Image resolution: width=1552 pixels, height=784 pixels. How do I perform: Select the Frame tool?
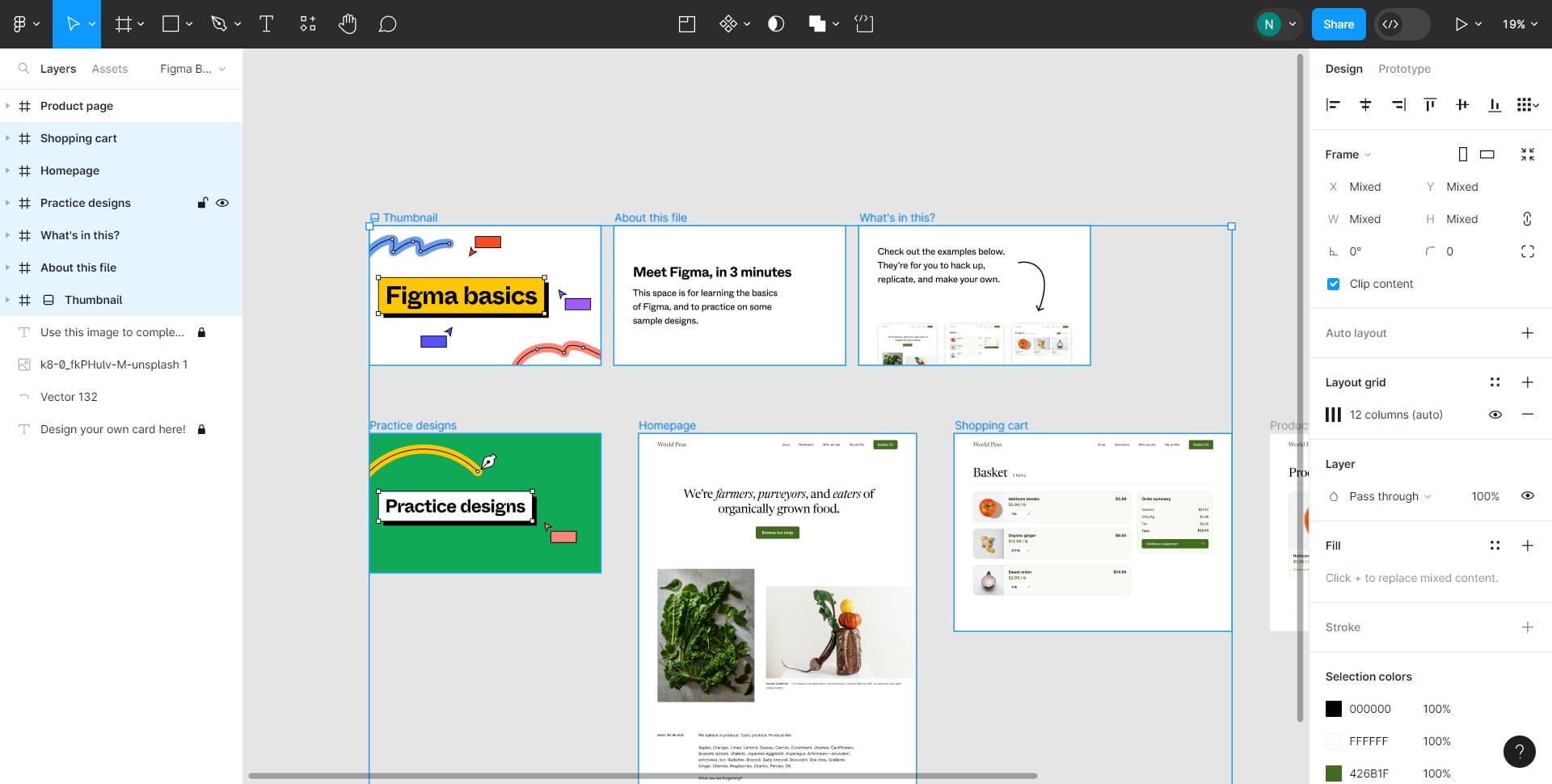click(x=121, y=23)
